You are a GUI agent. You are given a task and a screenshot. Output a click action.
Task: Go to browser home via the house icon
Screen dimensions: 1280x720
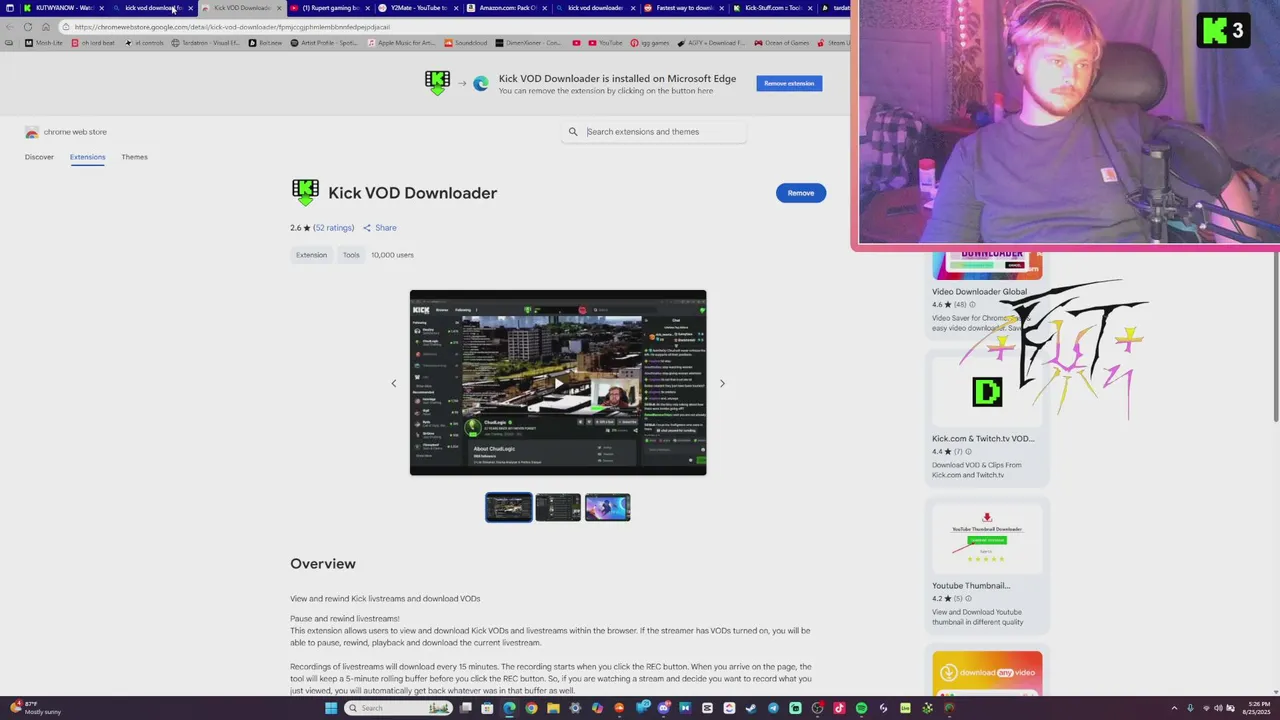46,27
